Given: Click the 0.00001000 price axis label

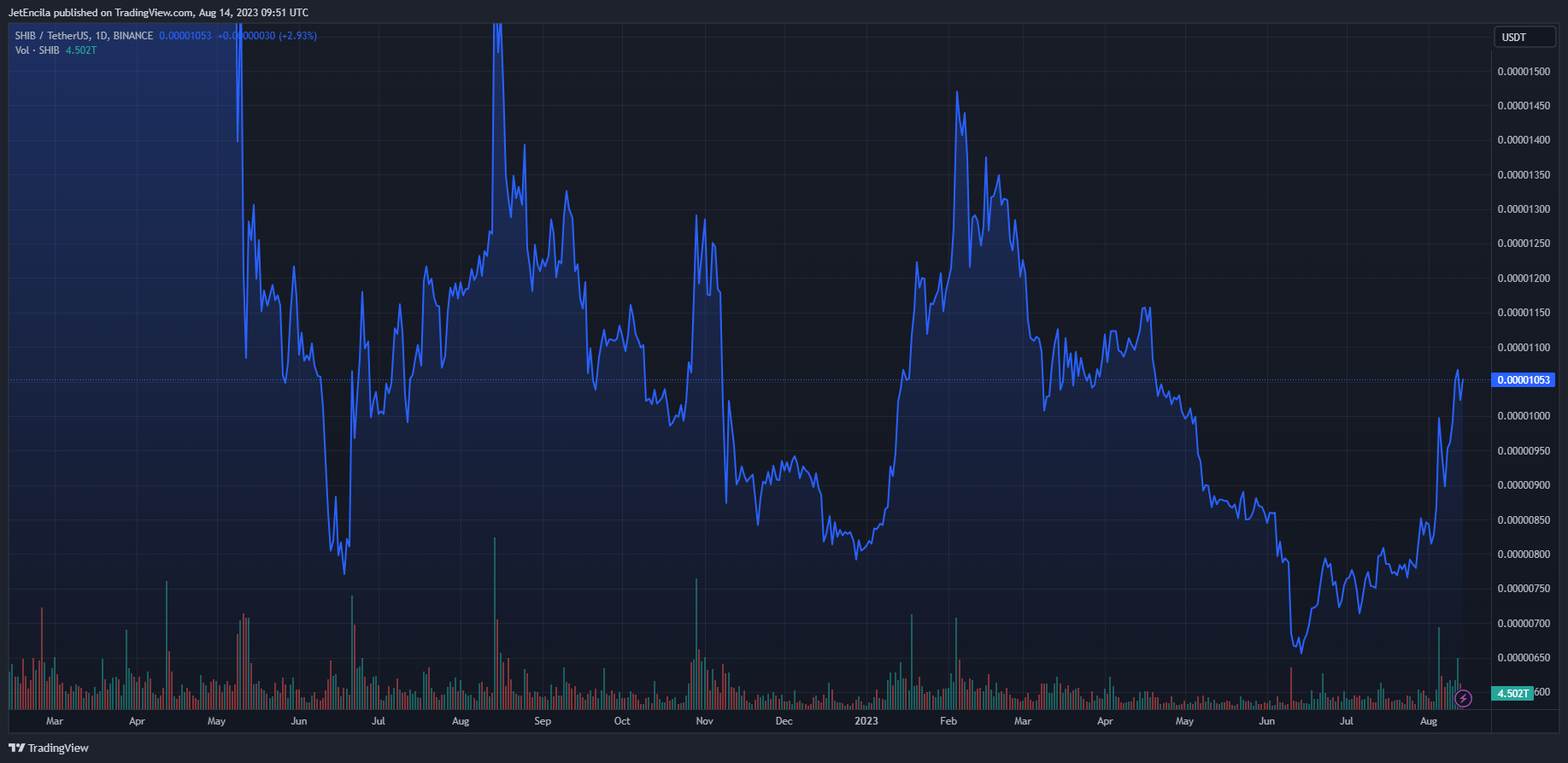Looking at the screenshot, I should tap(1524, 416).
